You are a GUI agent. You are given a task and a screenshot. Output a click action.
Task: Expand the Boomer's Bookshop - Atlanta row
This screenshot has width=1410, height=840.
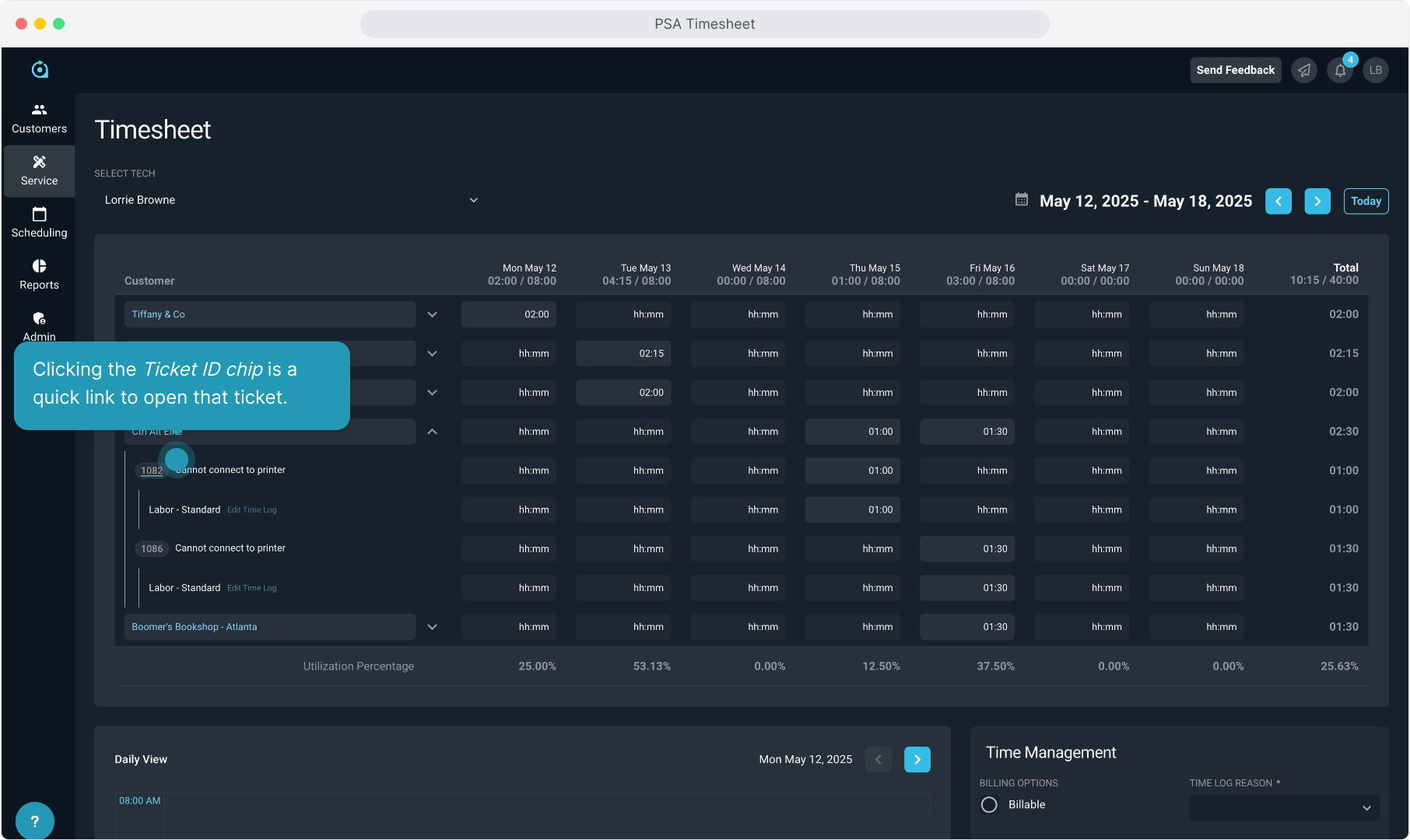[x=432, y=627]
